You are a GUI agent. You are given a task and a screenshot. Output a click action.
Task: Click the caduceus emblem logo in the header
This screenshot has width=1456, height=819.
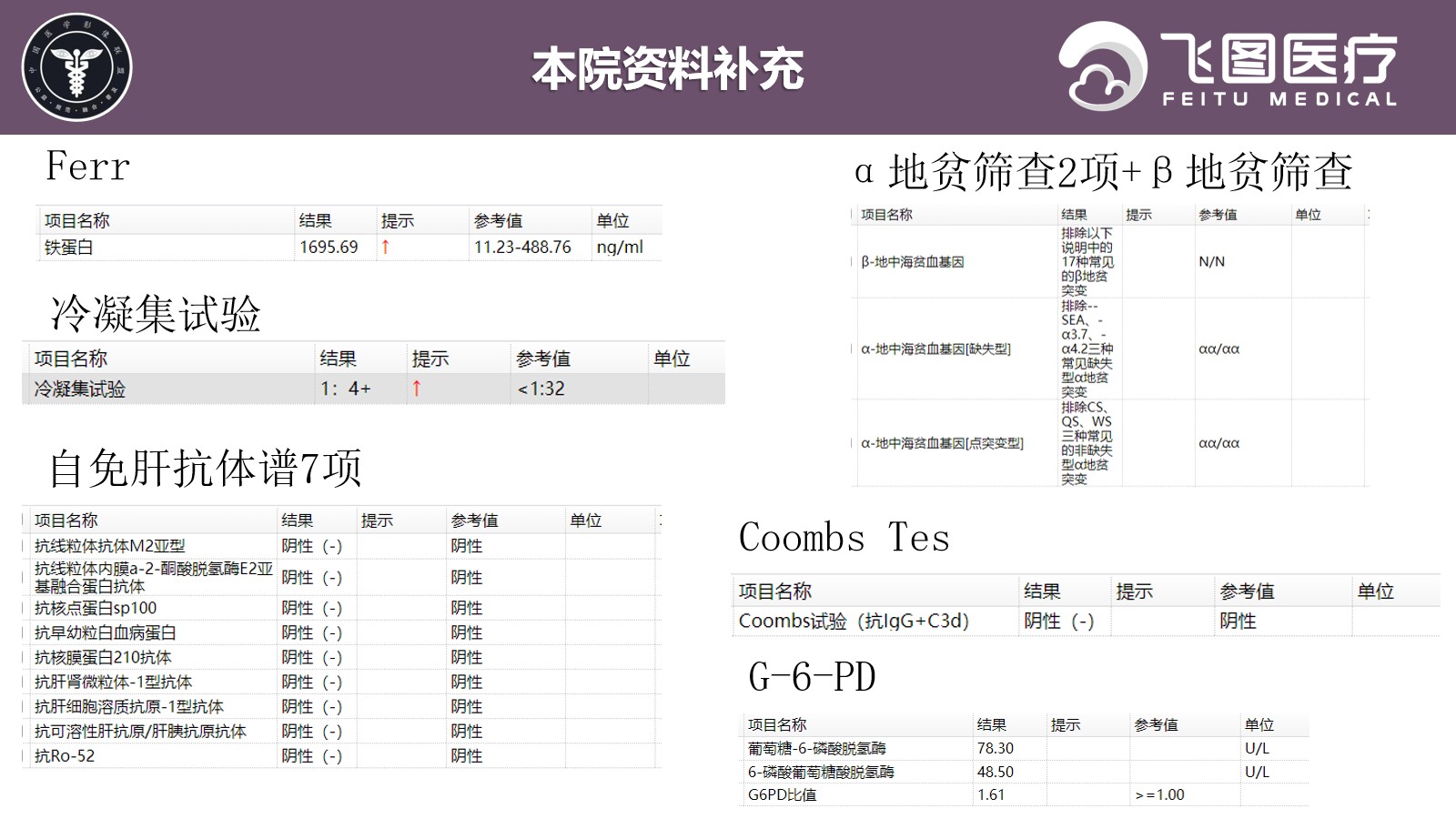(76, 67)
